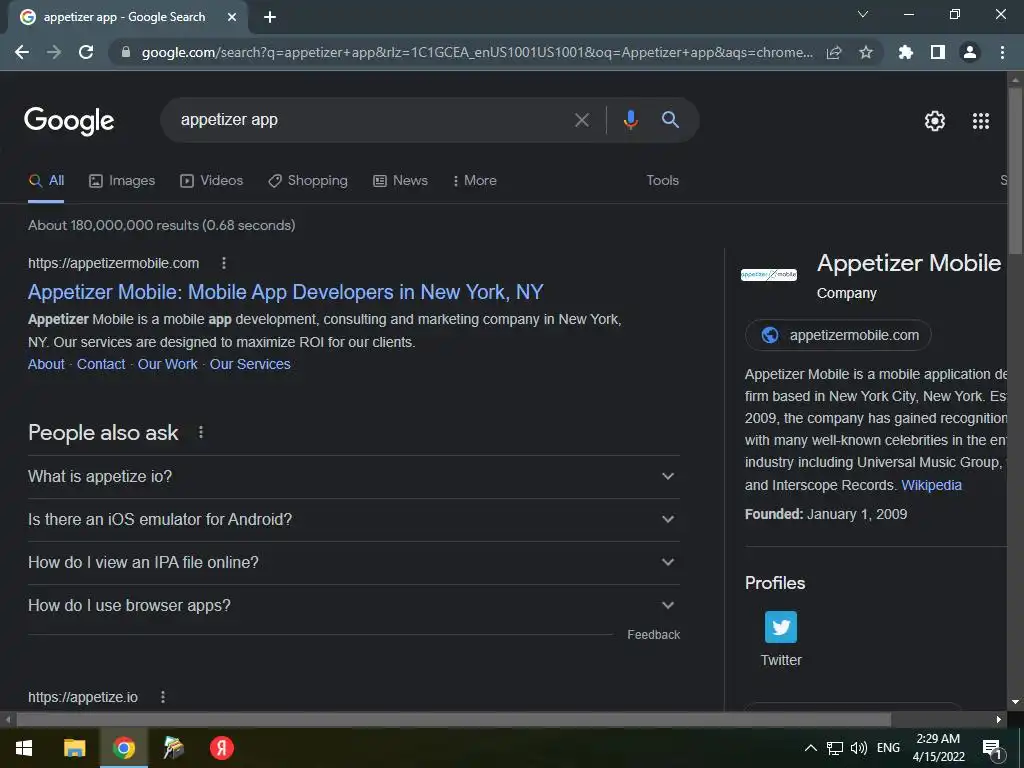
Task: Open the volume control in tray
Action: pos(859,748)
